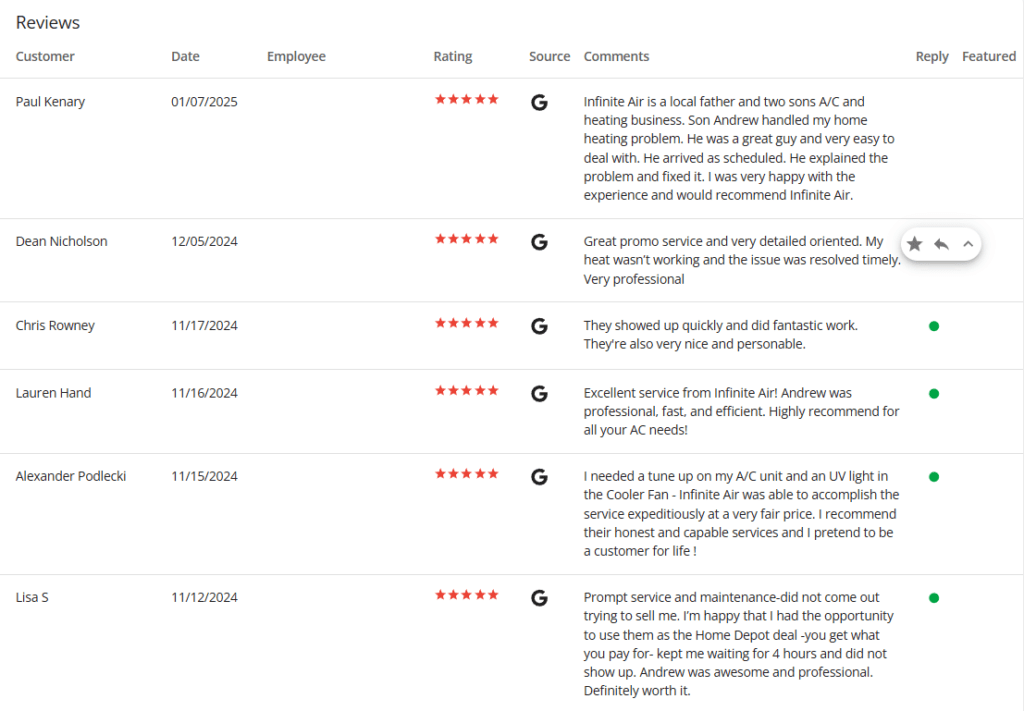Collapse the hover action menu chevron
The width and height of the screenshot is (1024, 711).
[967, 244]
